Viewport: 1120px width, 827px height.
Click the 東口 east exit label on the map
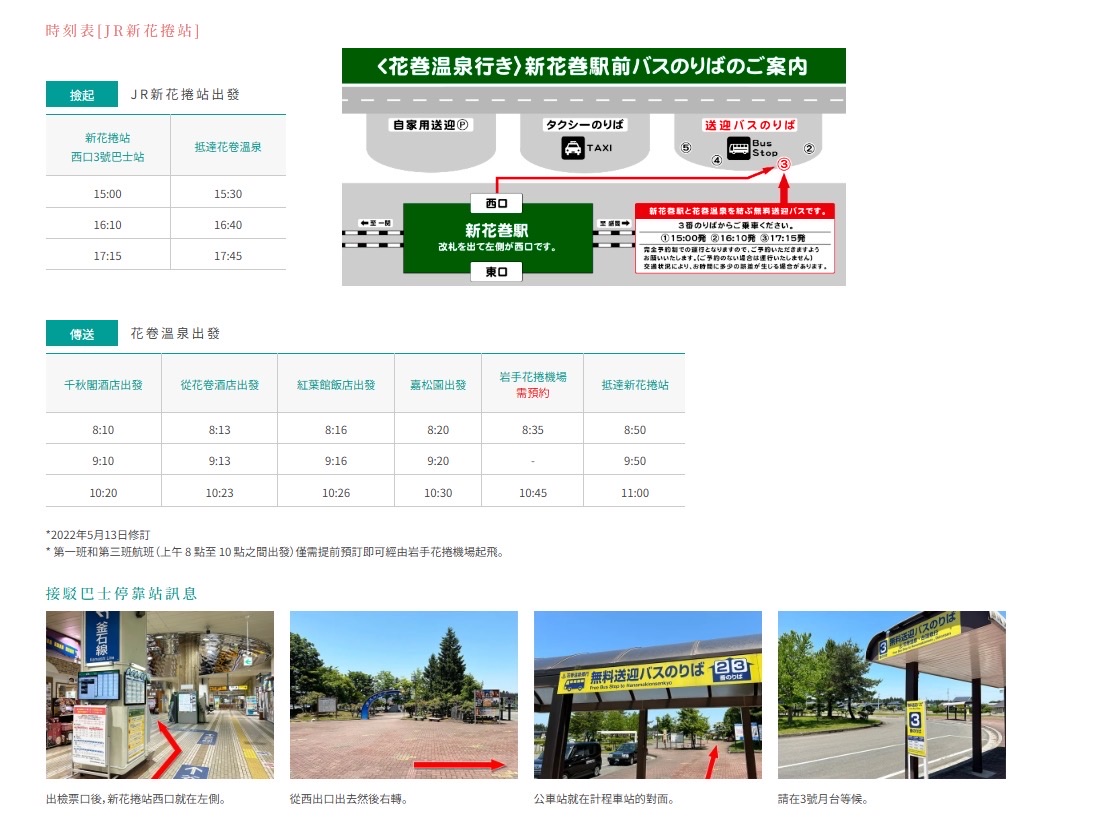click(x=496, y=272)
